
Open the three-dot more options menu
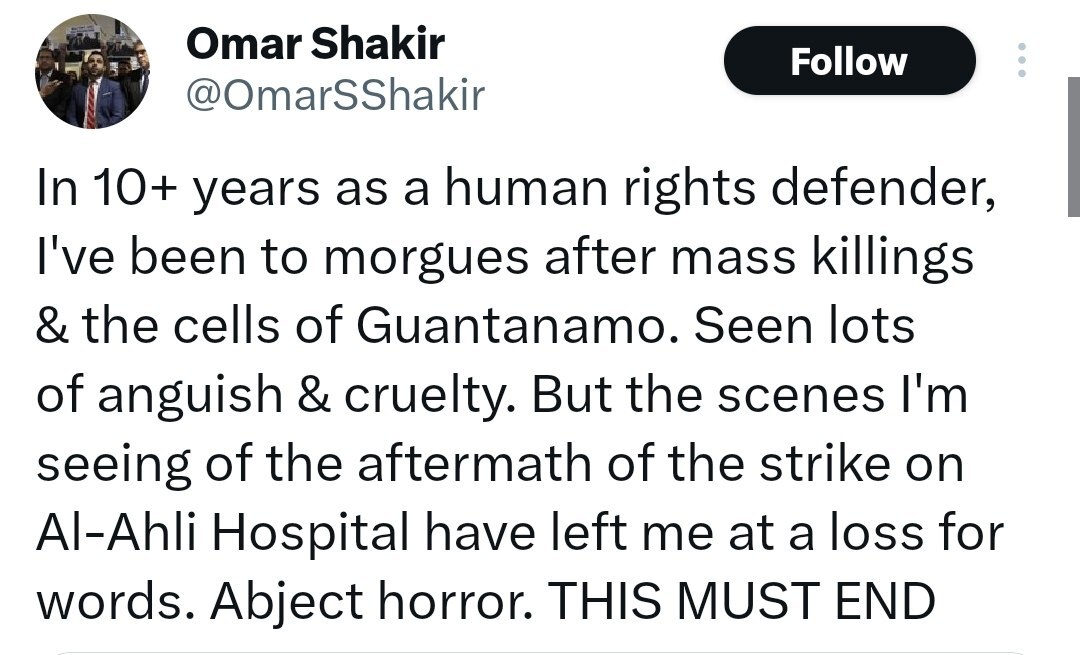(x=1021, y=60)
